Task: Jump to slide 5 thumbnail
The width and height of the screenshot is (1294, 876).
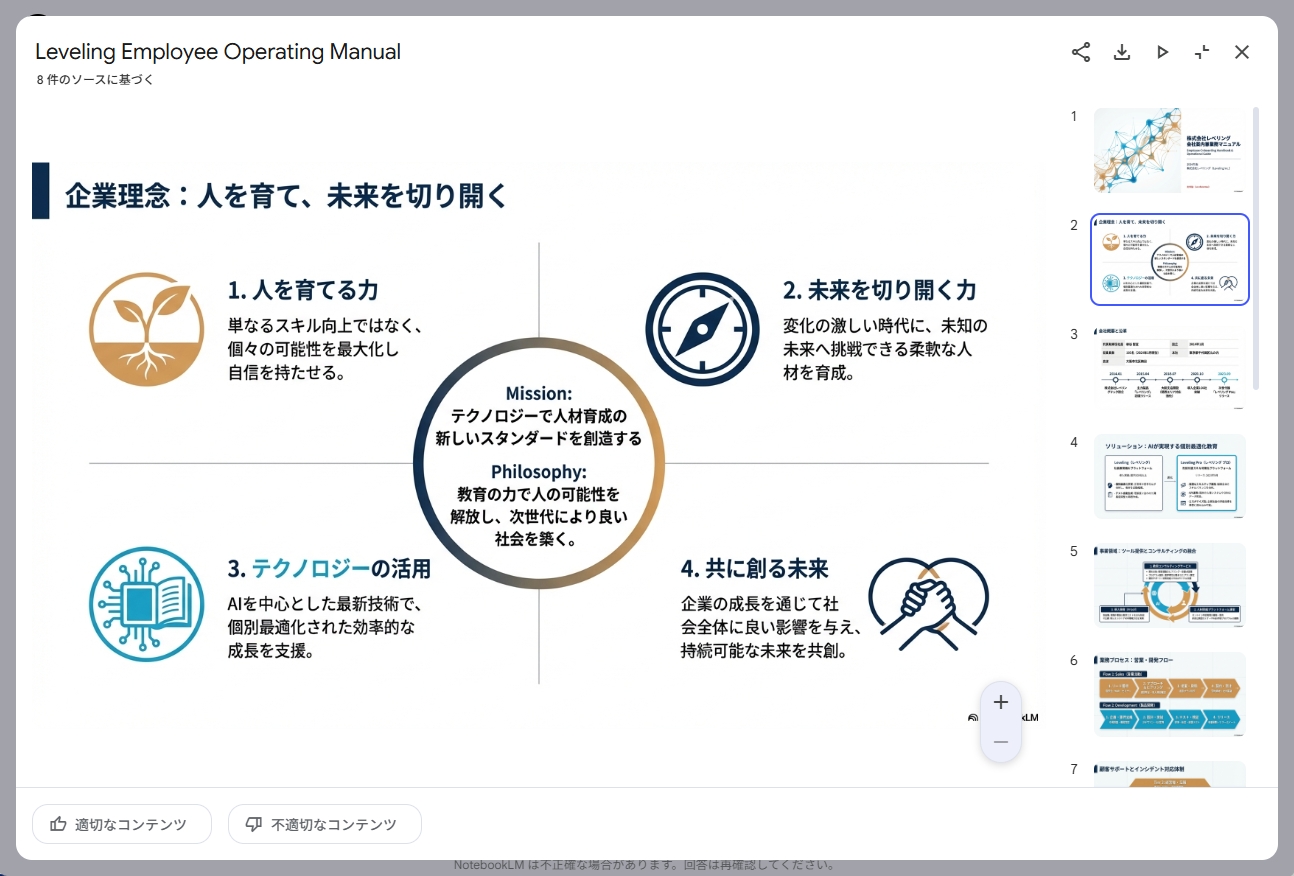Action: click(x=1170, y=586)
